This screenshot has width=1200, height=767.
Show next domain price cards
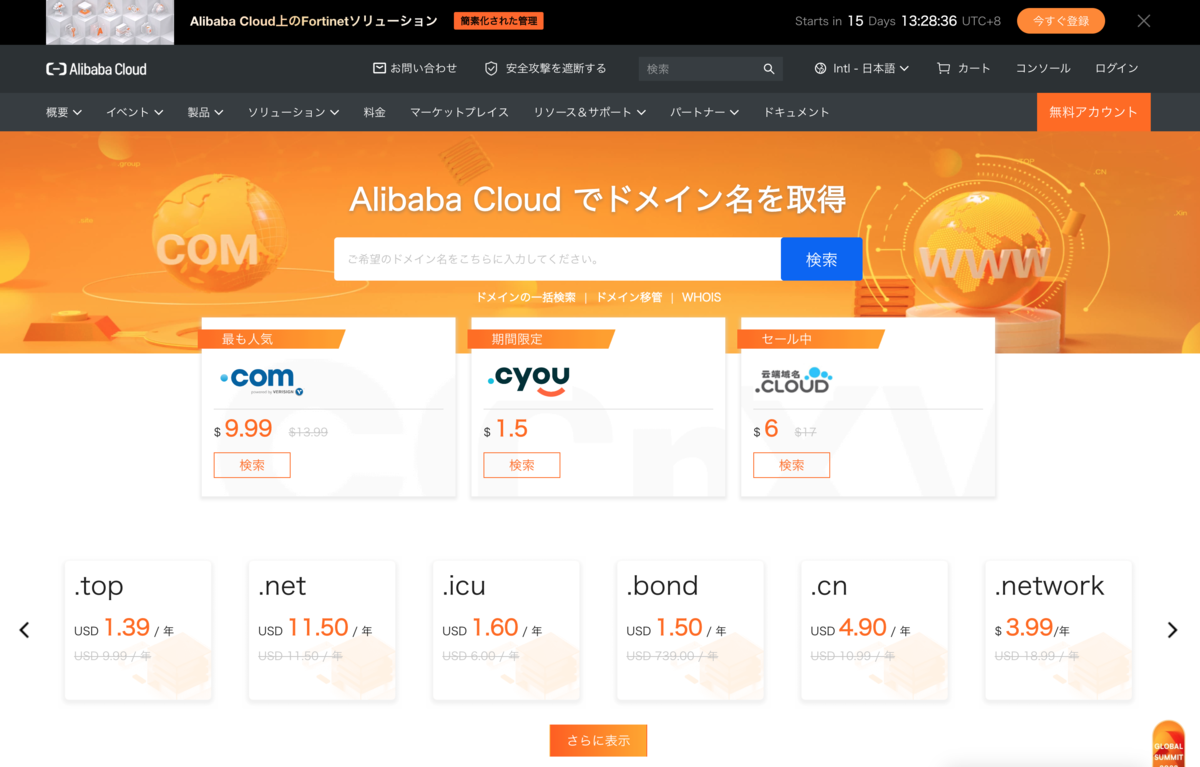pyautogui.click(x=1172, y=630)
